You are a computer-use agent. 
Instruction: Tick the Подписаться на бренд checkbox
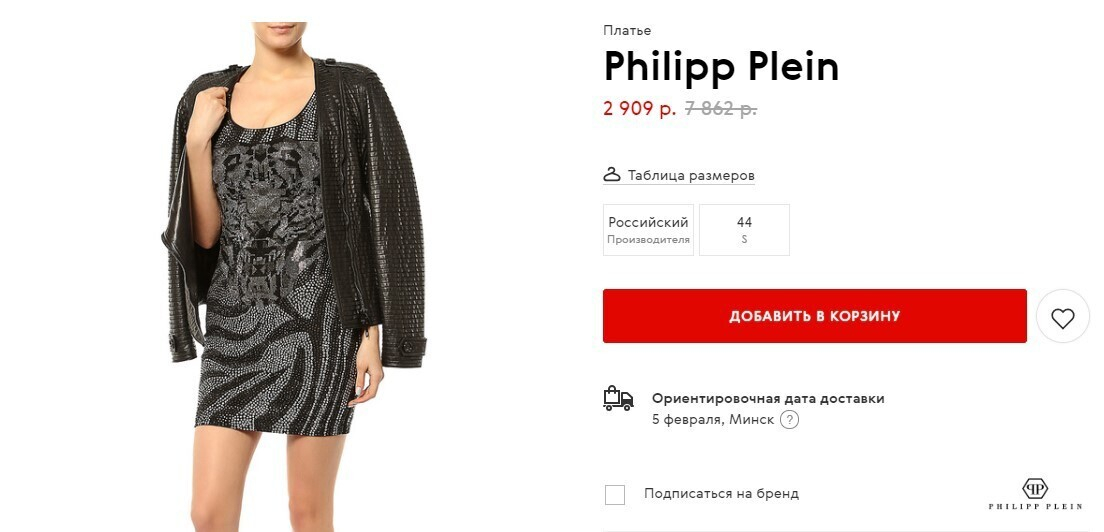(x=615, y=495)
